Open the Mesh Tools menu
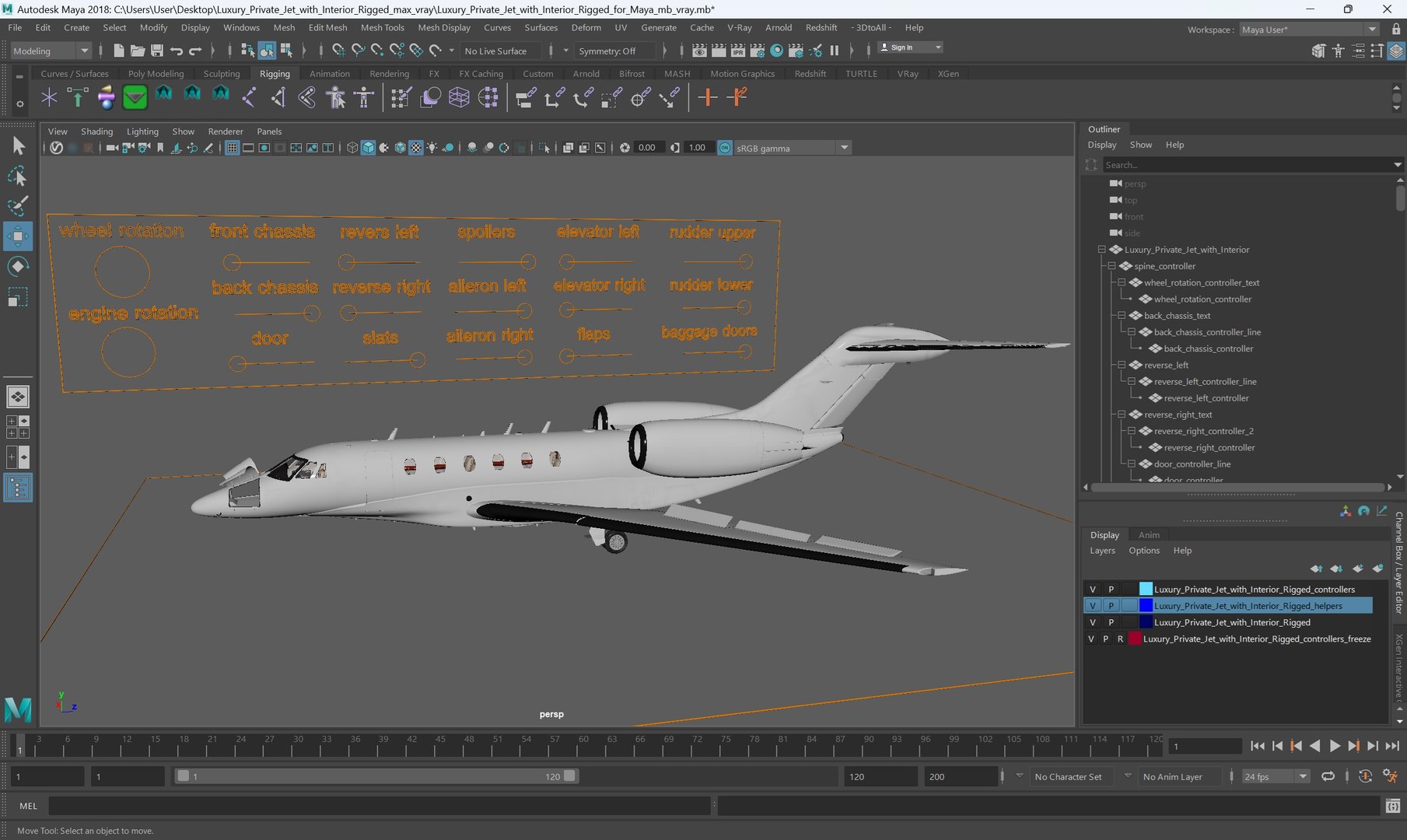The width and height of the screenshot is (1407, 840). coord(382,27)
